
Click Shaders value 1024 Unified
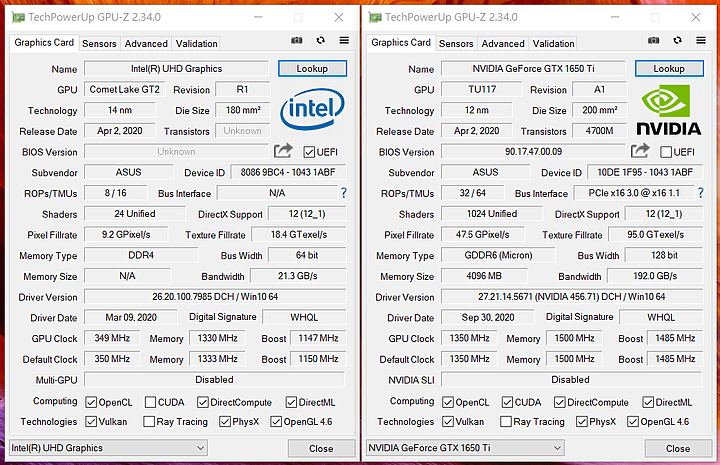pyautogui.click(x=492, y=214)
